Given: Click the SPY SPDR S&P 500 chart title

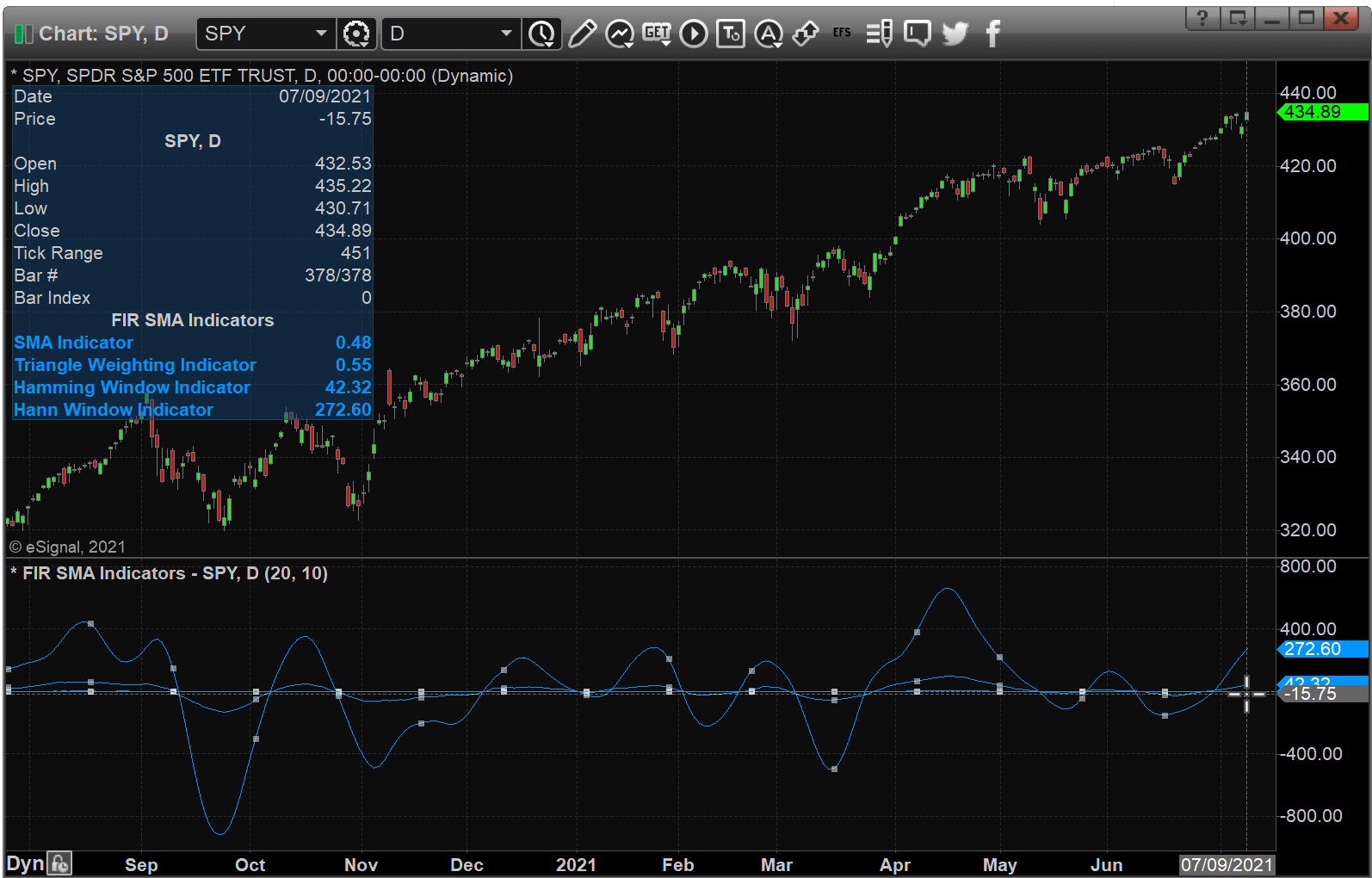Looking at the screenshot, I should coord(262,76).
